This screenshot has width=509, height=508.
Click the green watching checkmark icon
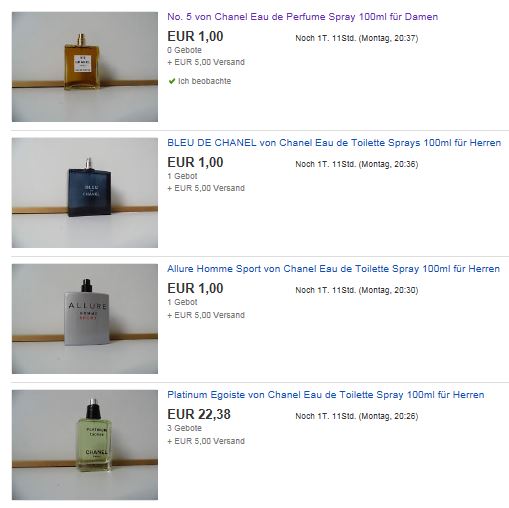tap(172, 81)
